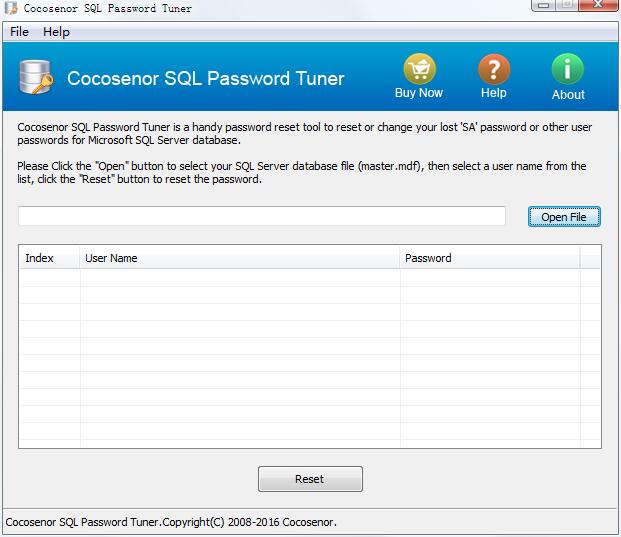Image resolution: width=621 pixels, height=537 pixels.
Task: Click the app icon in the title bar
Action: [x=11, y=8]
